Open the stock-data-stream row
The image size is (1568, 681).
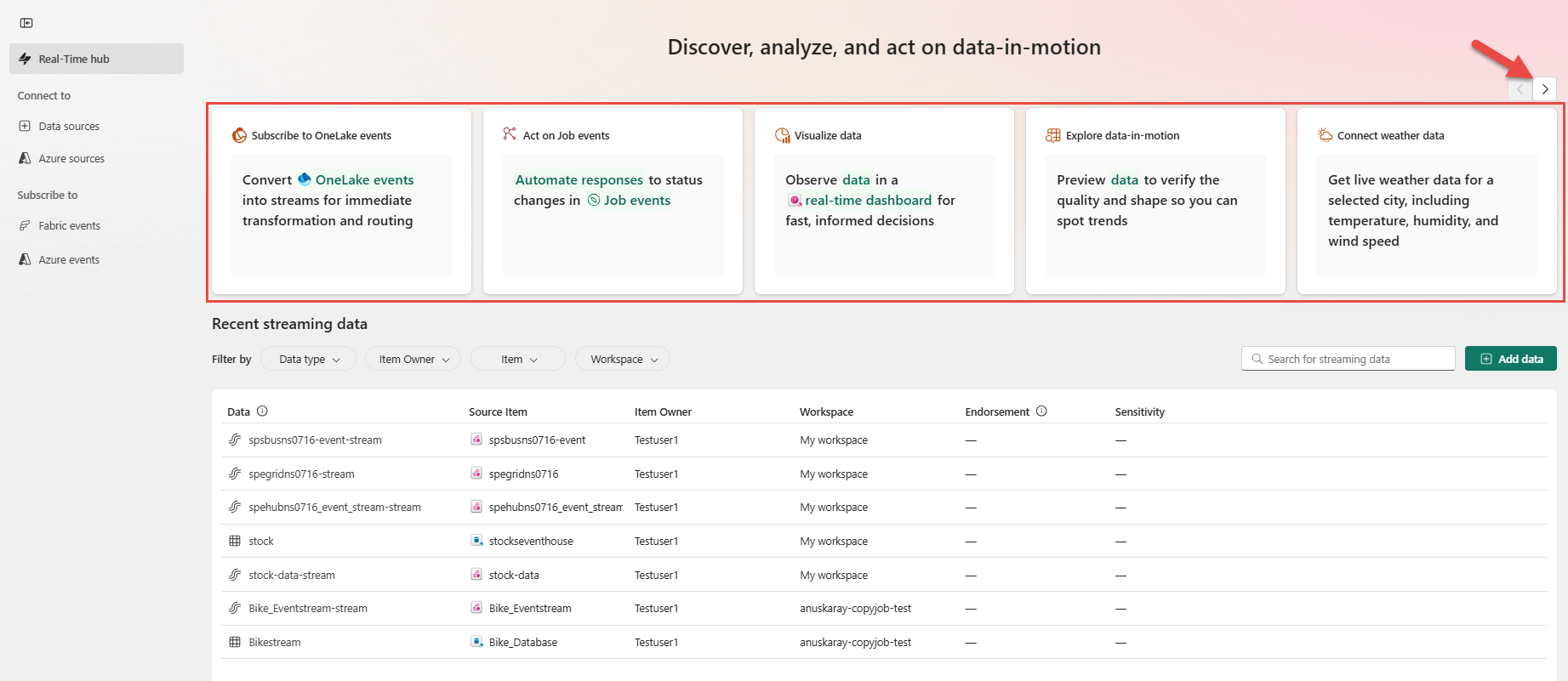(292, 576)
